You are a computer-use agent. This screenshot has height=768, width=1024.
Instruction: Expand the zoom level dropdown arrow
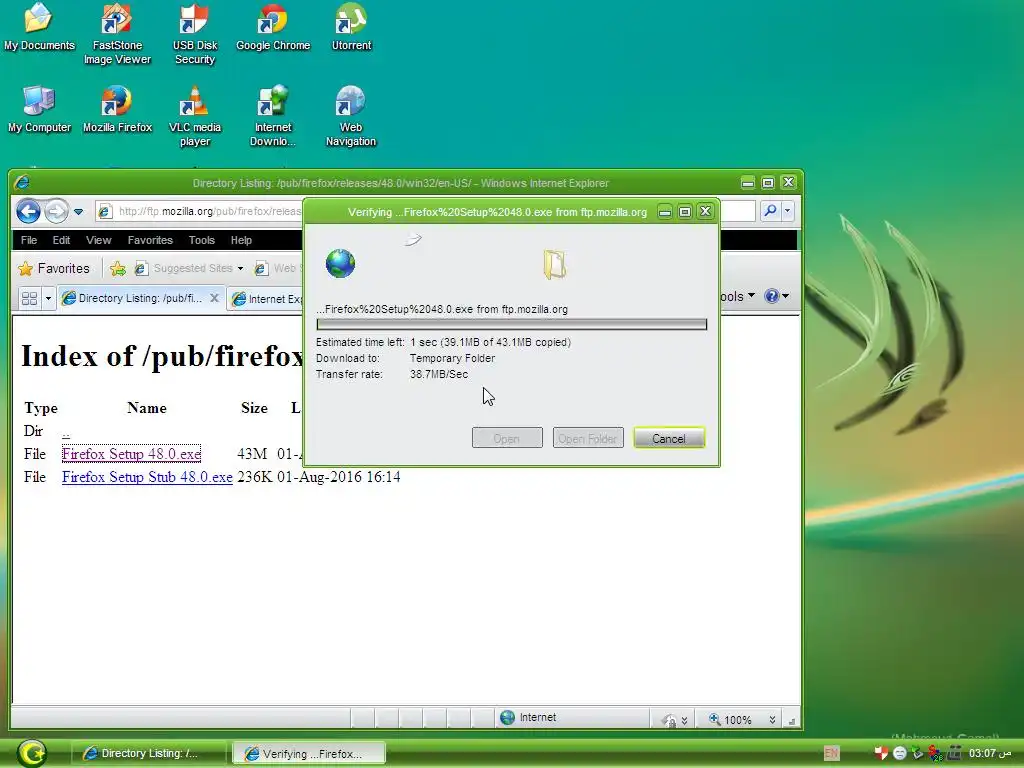[x=772, y=720]
